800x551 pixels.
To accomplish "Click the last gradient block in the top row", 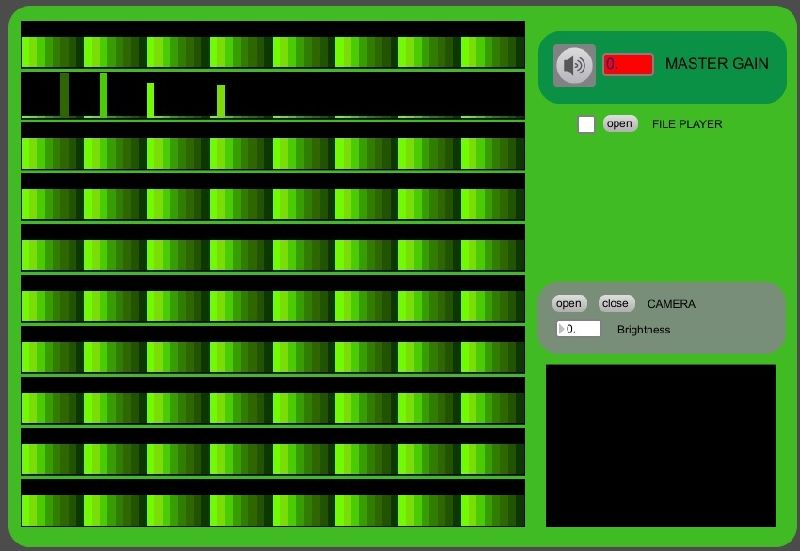I will click(491, 52).
